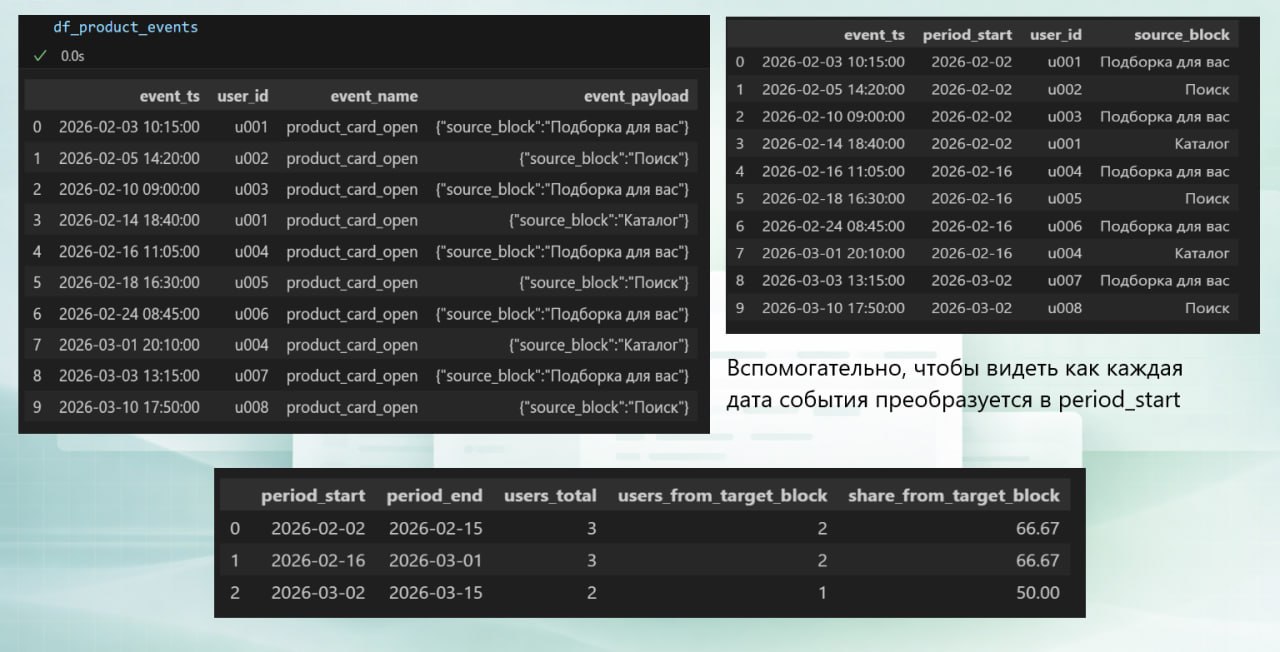
Task: Select the source_block column header
Action: [x=1182, y=34]
